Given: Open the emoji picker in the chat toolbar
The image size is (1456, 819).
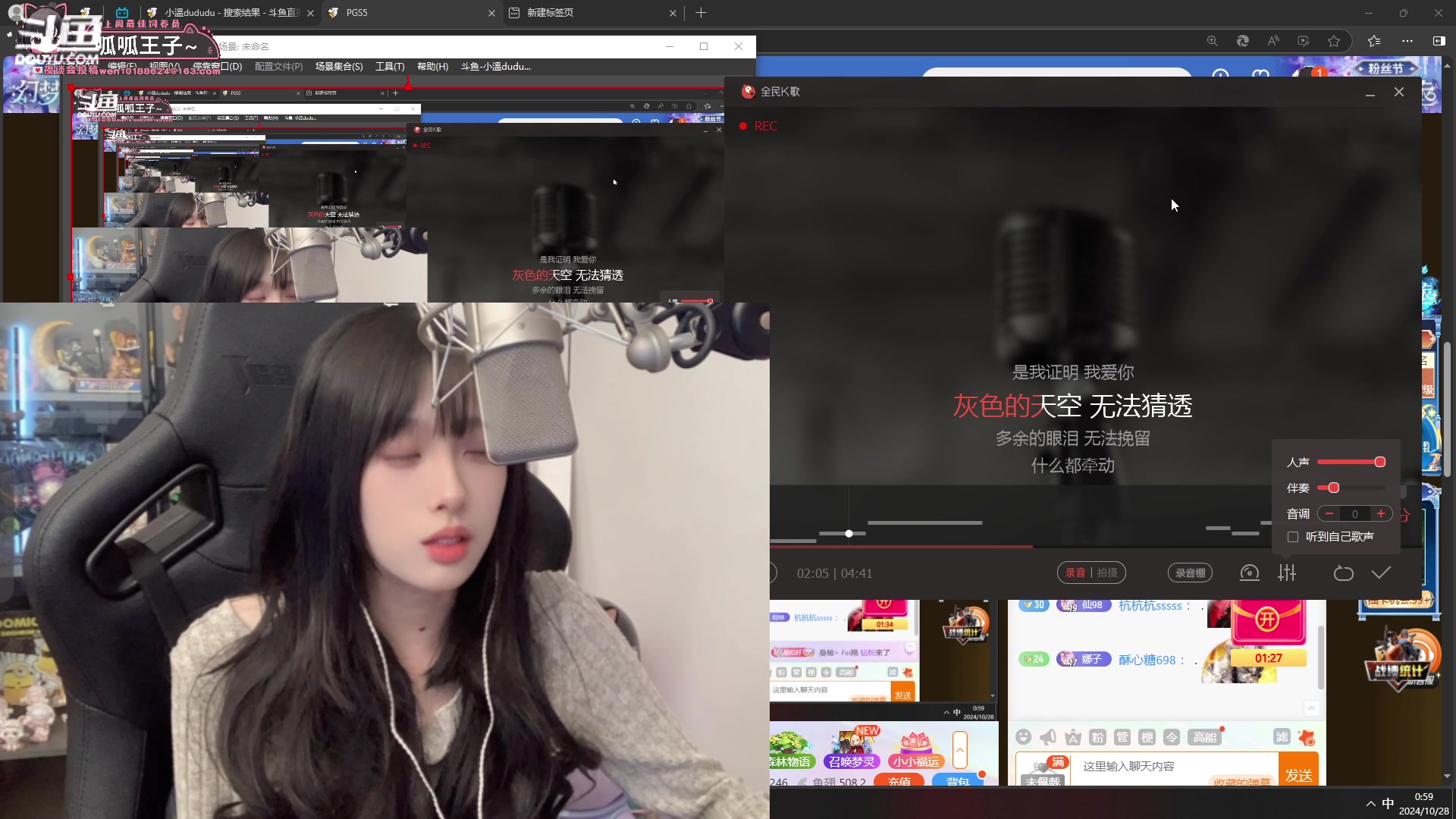Looking at the screenshot, I should [x=1023, y=737].
